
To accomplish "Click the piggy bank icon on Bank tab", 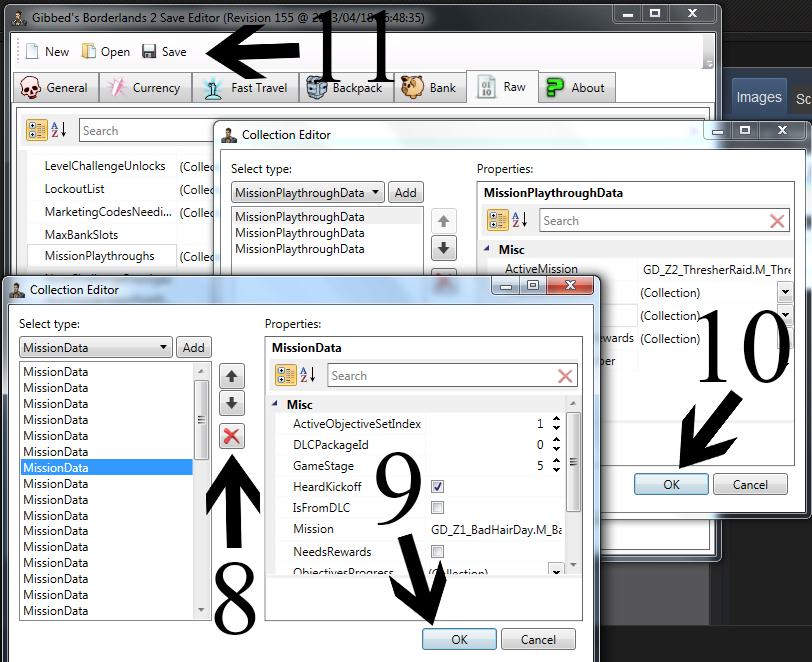I will [412, 87].
